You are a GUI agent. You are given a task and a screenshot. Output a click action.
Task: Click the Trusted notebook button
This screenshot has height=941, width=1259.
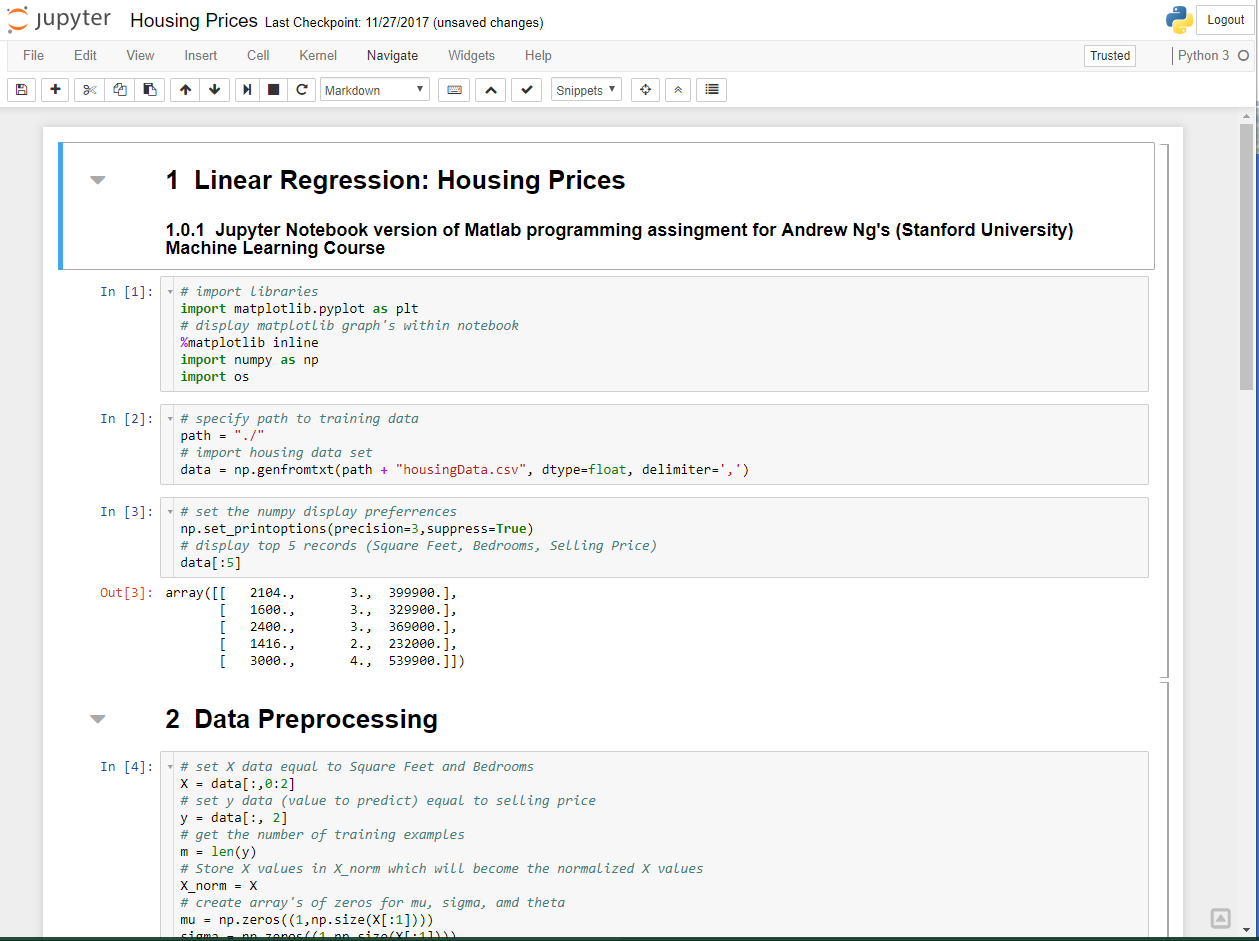point(1110,56)
